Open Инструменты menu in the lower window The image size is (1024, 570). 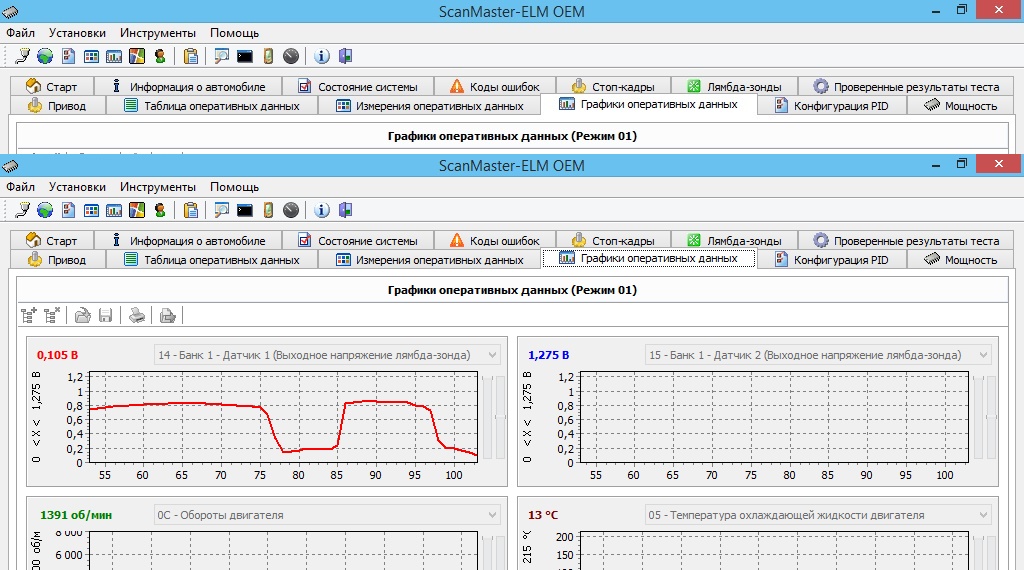158,187
